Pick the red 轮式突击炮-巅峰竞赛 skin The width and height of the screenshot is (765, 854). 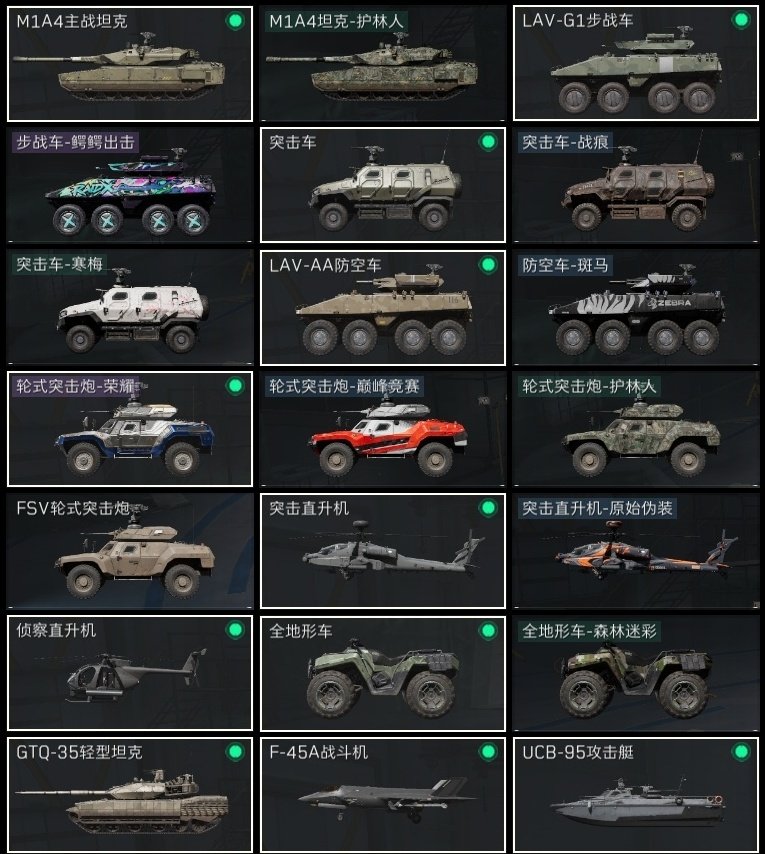[x=383, y=429]
